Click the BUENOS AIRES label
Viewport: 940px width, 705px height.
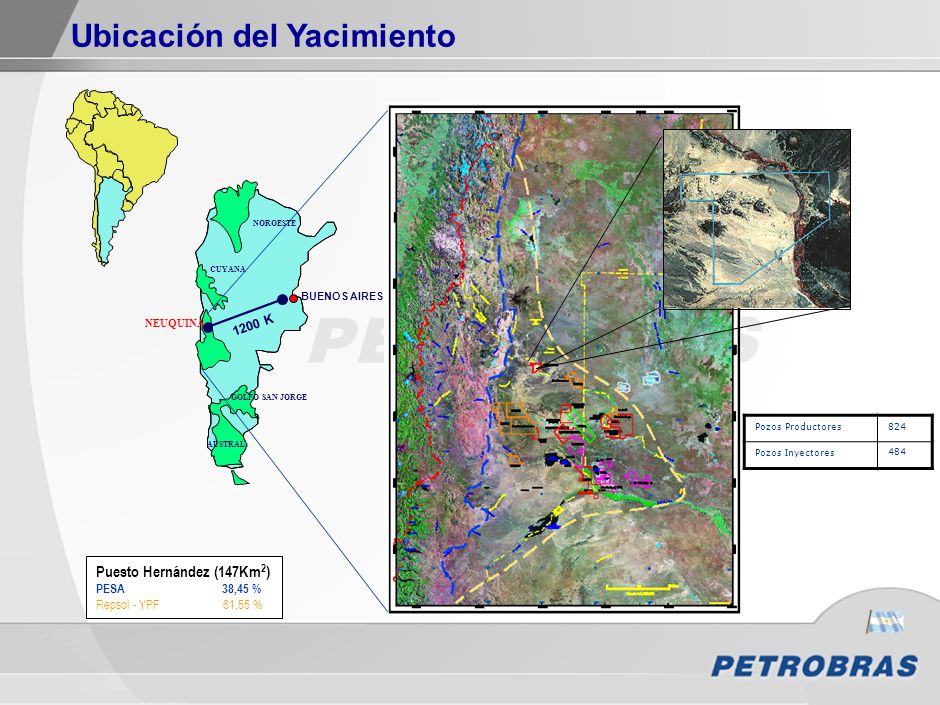342,296
